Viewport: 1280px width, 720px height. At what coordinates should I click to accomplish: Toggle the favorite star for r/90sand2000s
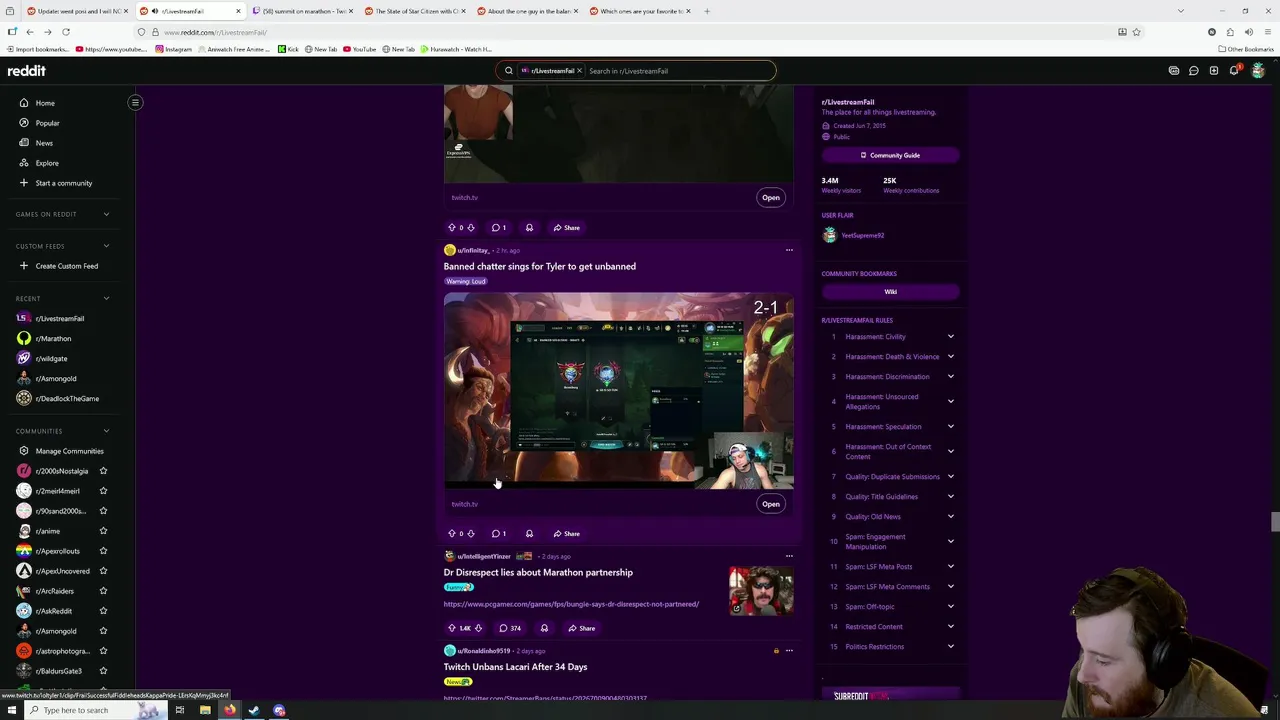(103, 511)
